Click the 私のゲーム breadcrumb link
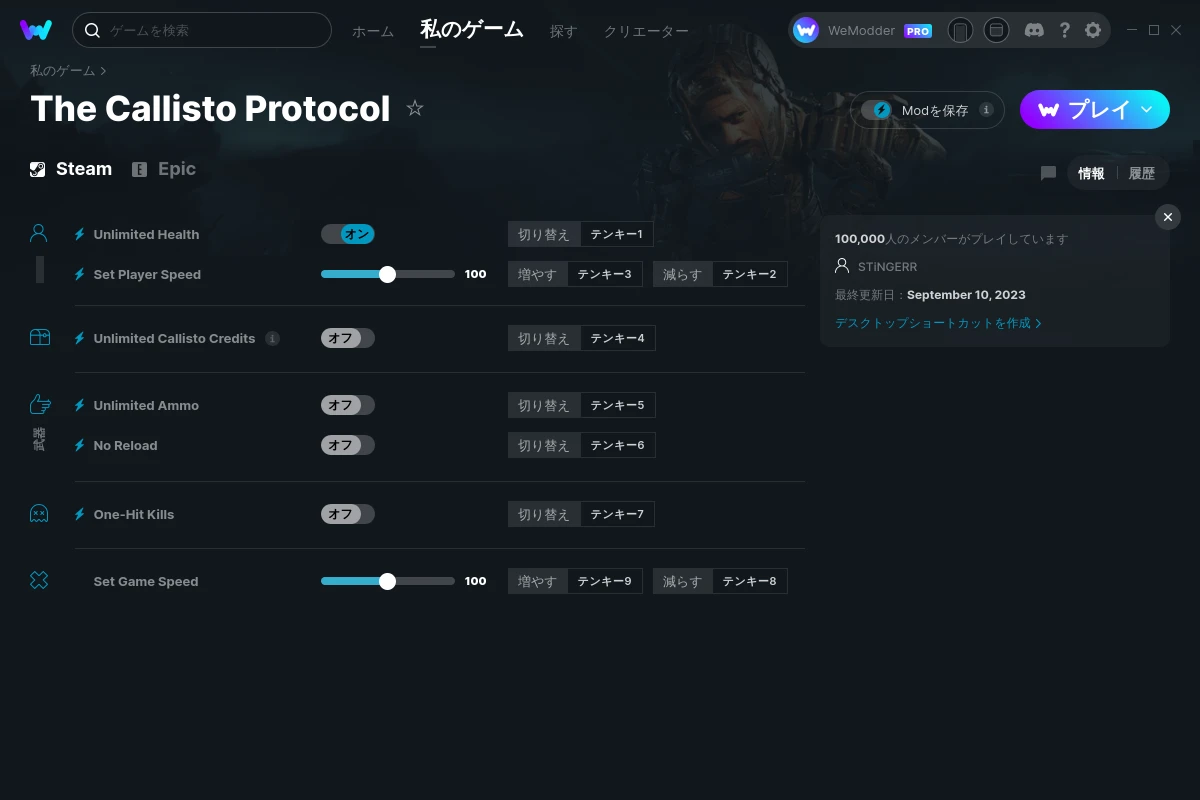This screenshot has width=1200, height=800. [x=62, y=71]
